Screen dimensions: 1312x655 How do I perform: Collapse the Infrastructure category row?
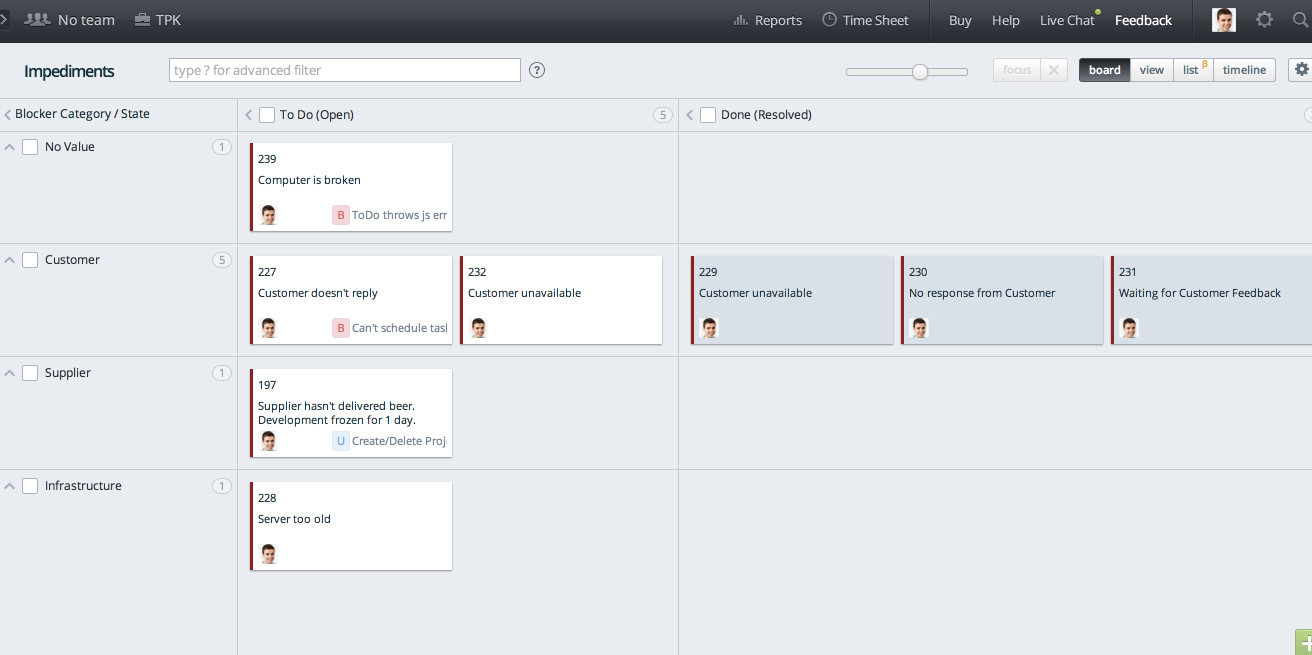(9, 485)
